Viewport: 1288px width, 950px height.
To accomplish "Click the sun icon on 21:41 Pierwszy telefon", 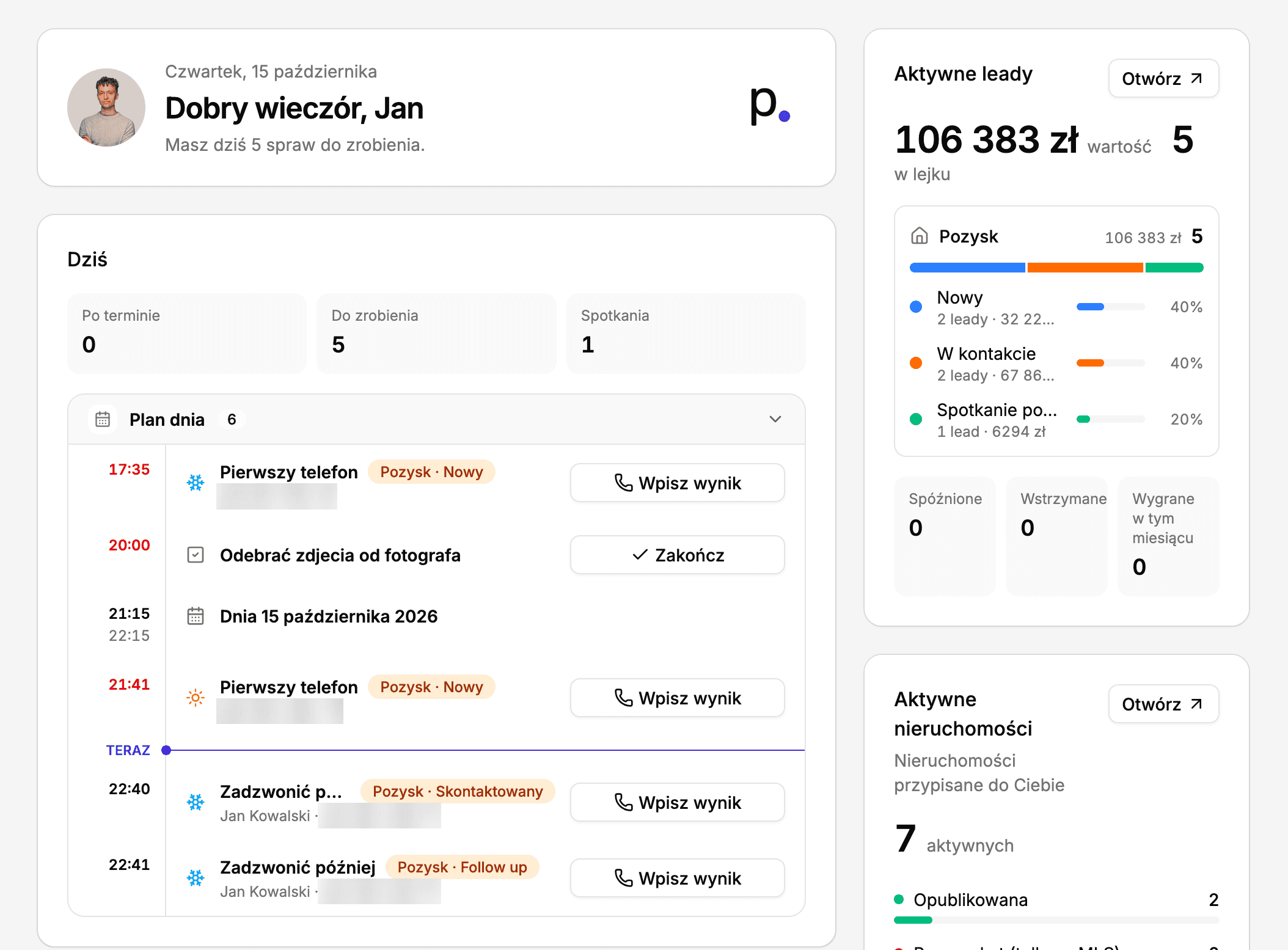I will coord(196,698).
